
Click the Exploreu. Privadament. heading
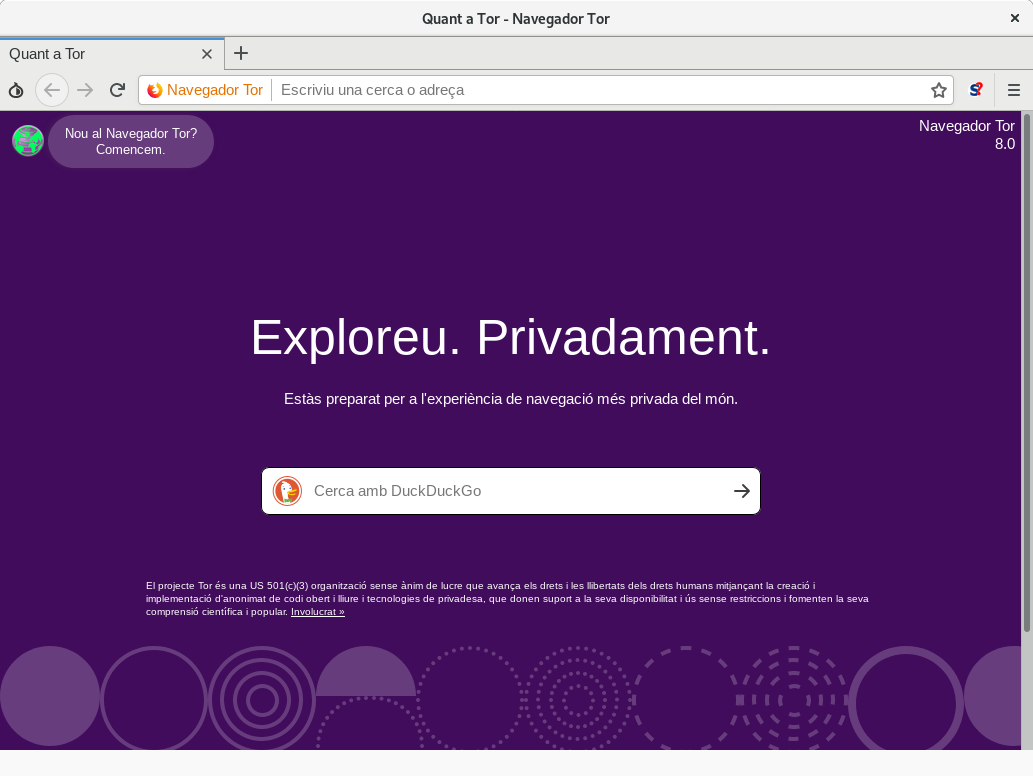point(511,337)
